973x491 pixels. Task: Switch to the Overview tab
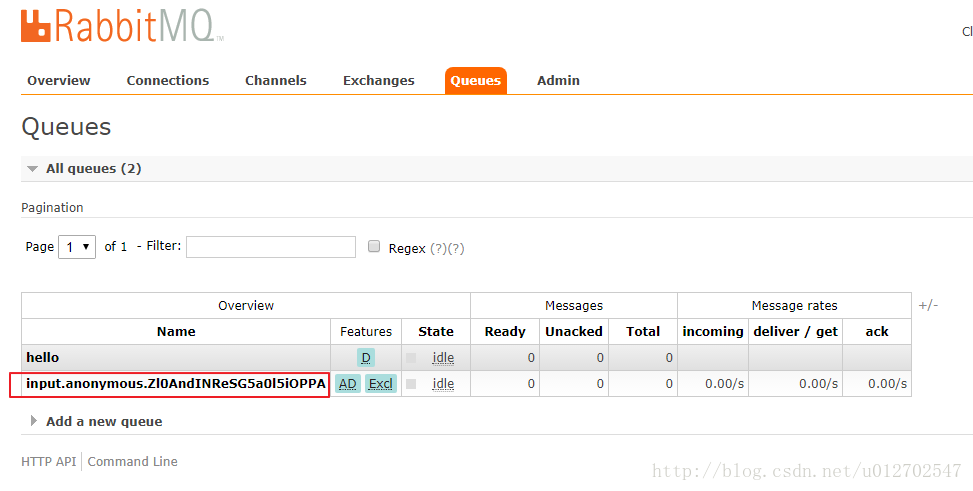point(59,81)
